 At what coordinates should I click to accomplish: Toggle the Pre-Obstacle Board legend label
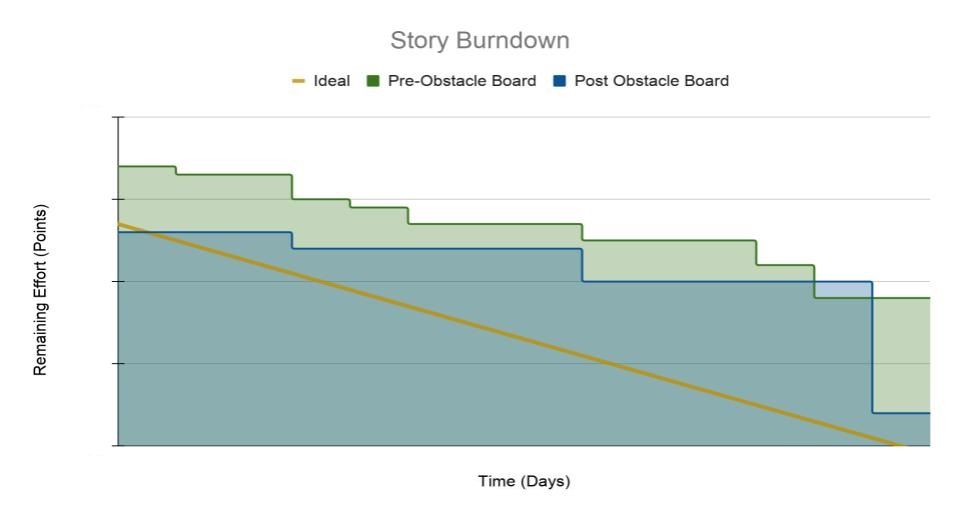click(x=462, y=81)
